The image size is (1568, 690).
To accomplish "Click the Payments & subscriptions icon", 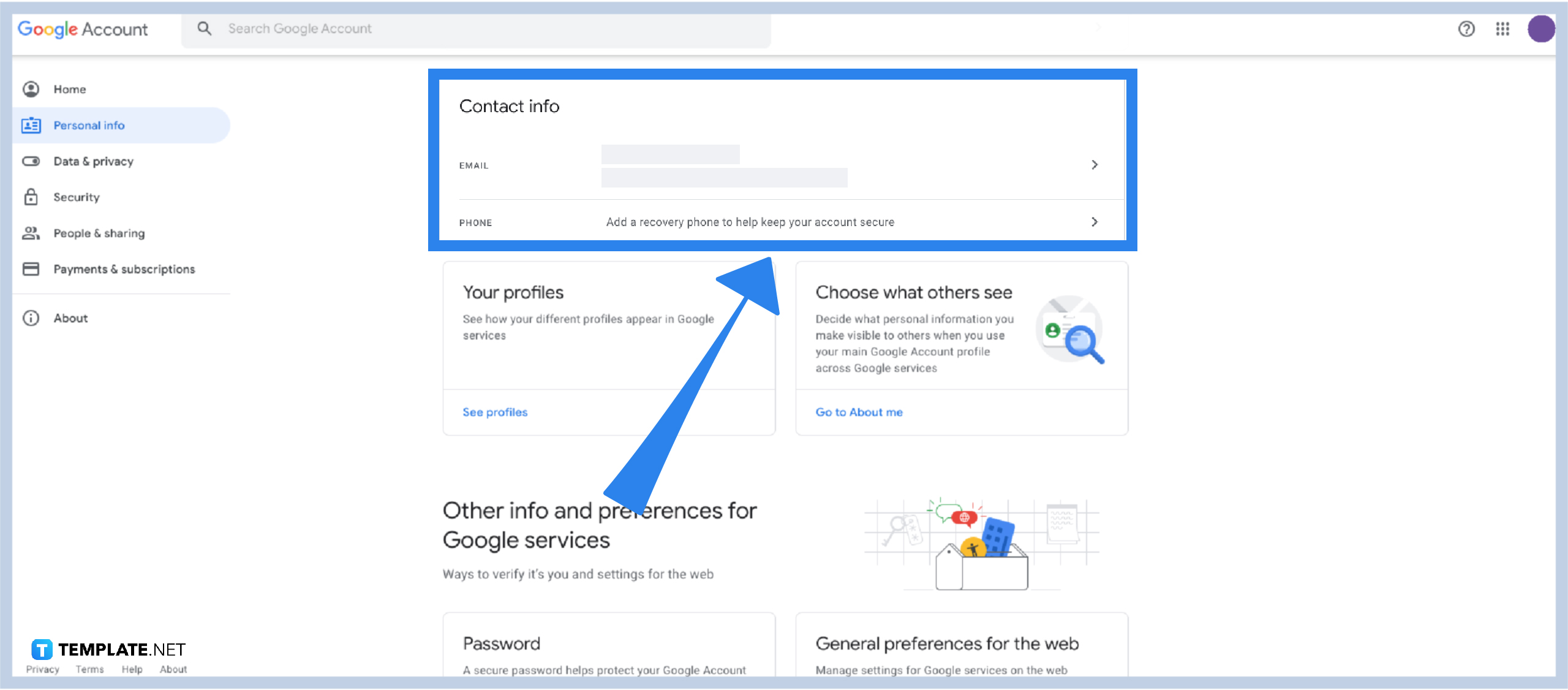I will click(31, 268).
